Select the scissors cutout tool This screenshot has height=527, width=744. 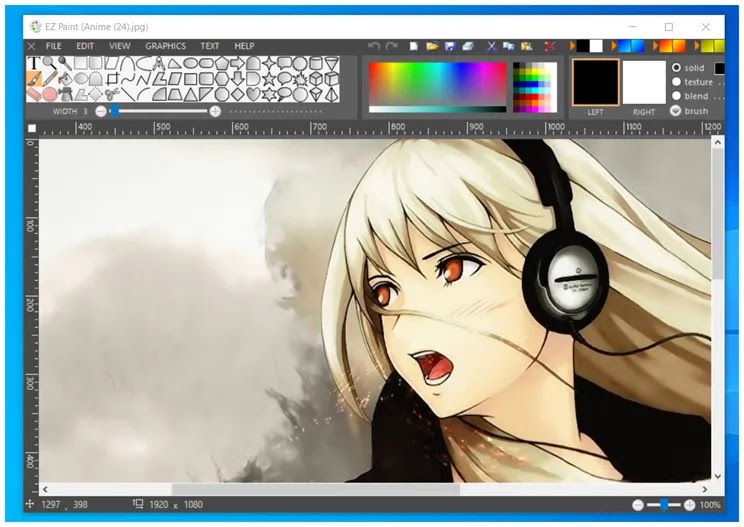point(112,93)
